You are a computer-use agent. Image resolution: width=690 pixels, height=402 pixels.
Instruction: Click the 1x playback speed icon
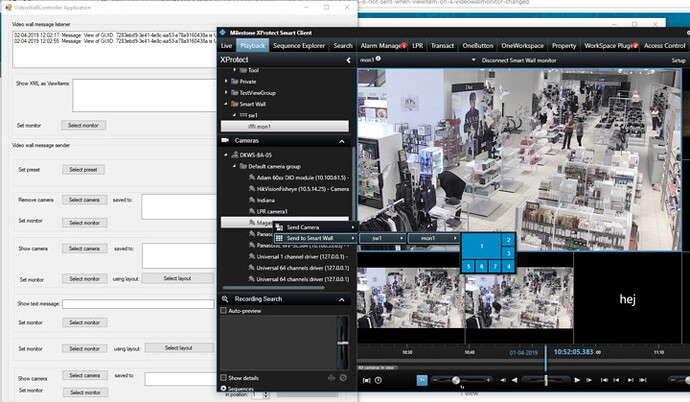pyautogui.click(x=422, y=380)
